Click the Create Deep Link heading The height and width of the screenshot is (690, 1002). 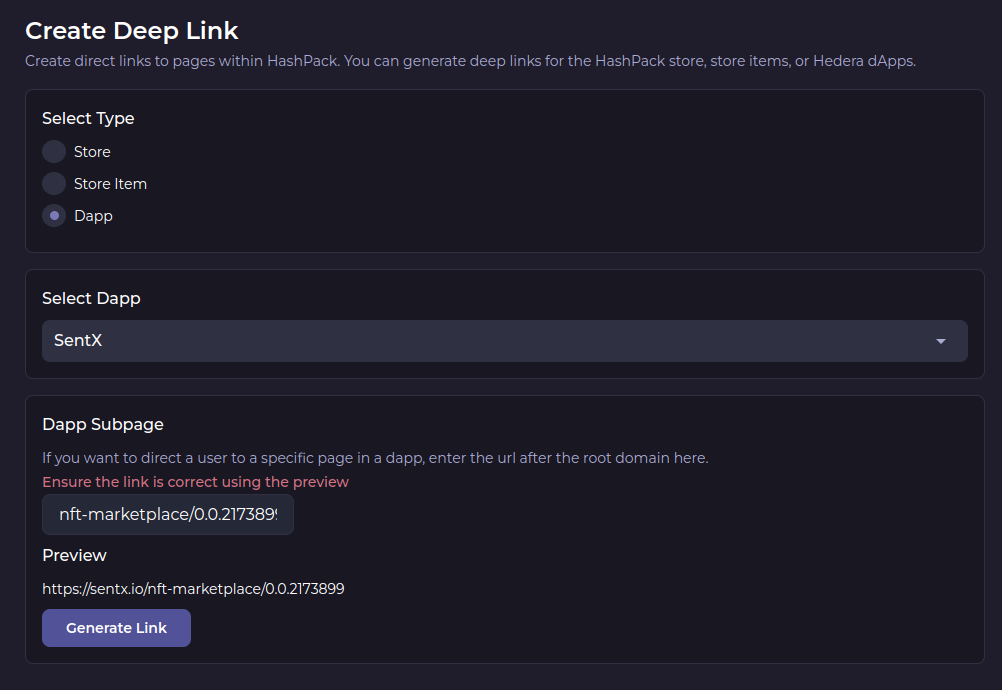coord(132,31)
